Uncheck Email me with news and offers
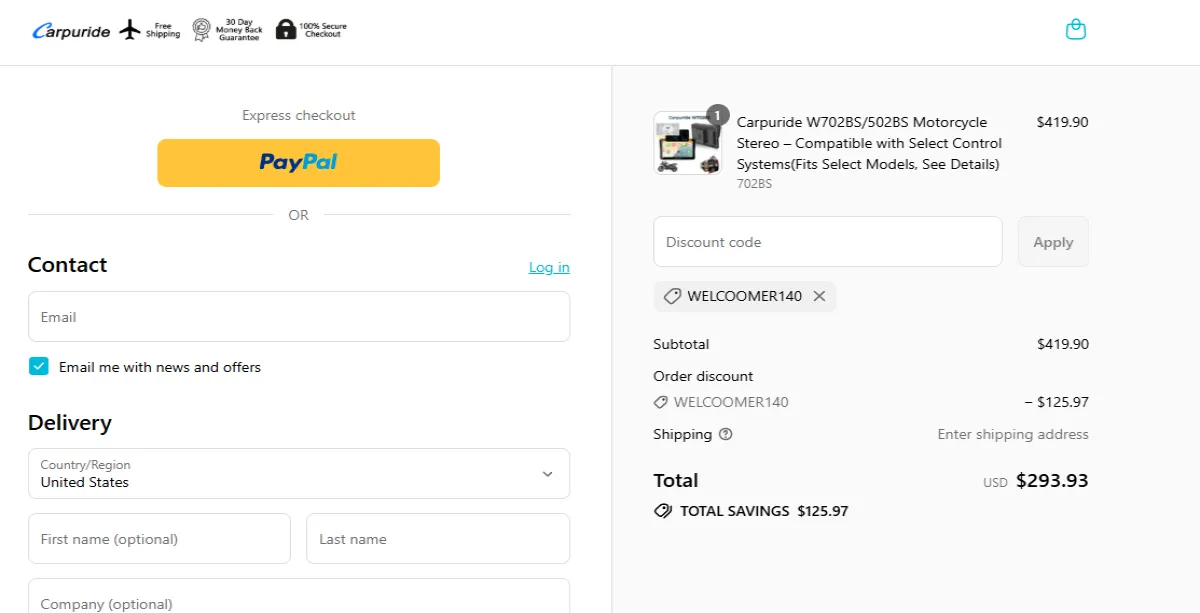Image resolution: width=1200 pixels, height=613 pixels. click(38, 366)
